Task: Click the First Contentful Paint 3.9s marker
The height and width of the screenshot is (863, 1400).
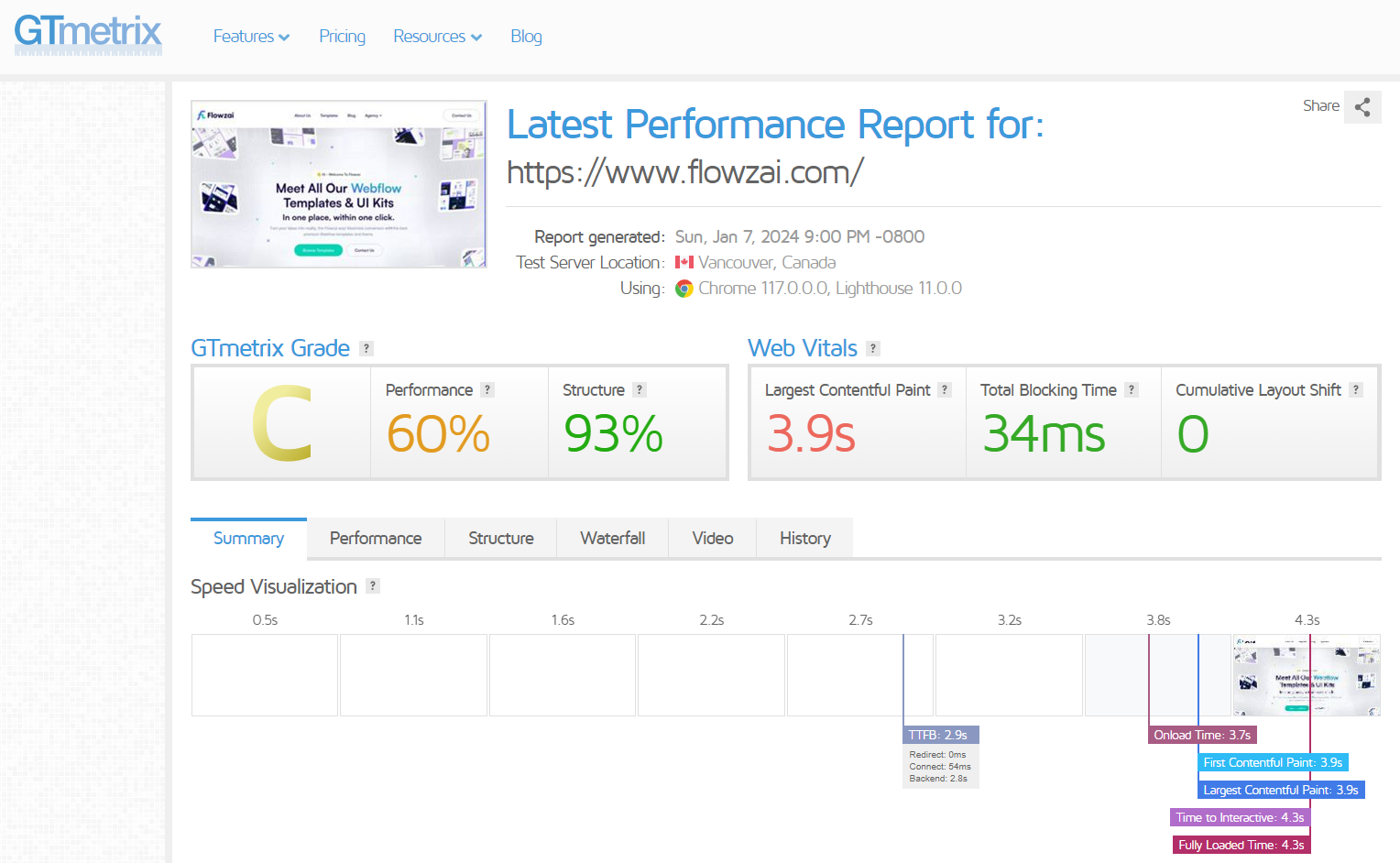Action: (1274, 762)
